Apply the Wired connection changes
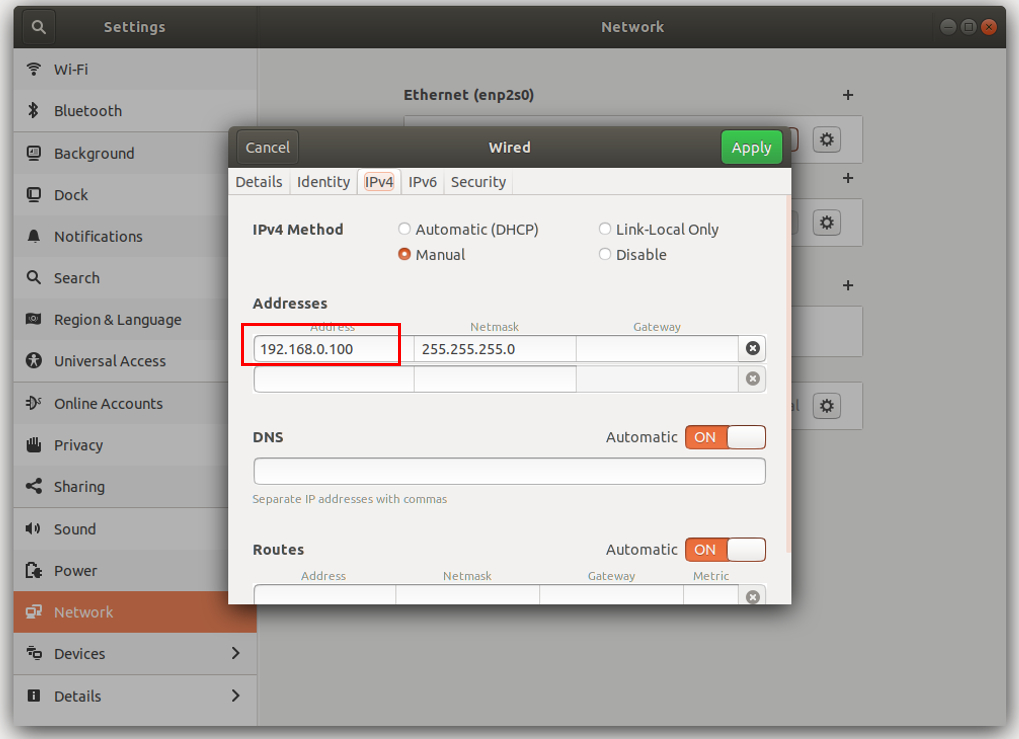 (x=751, y=148)
